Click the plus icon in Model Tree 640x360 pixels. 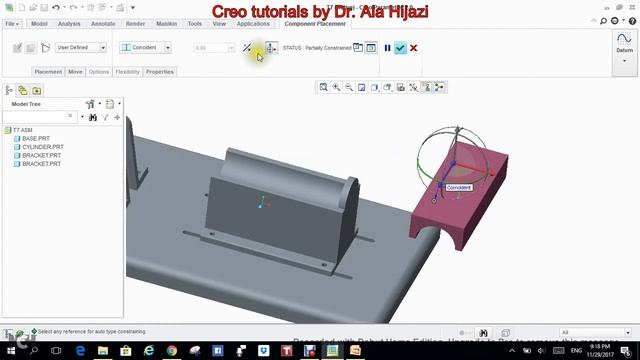click(117, 118)
